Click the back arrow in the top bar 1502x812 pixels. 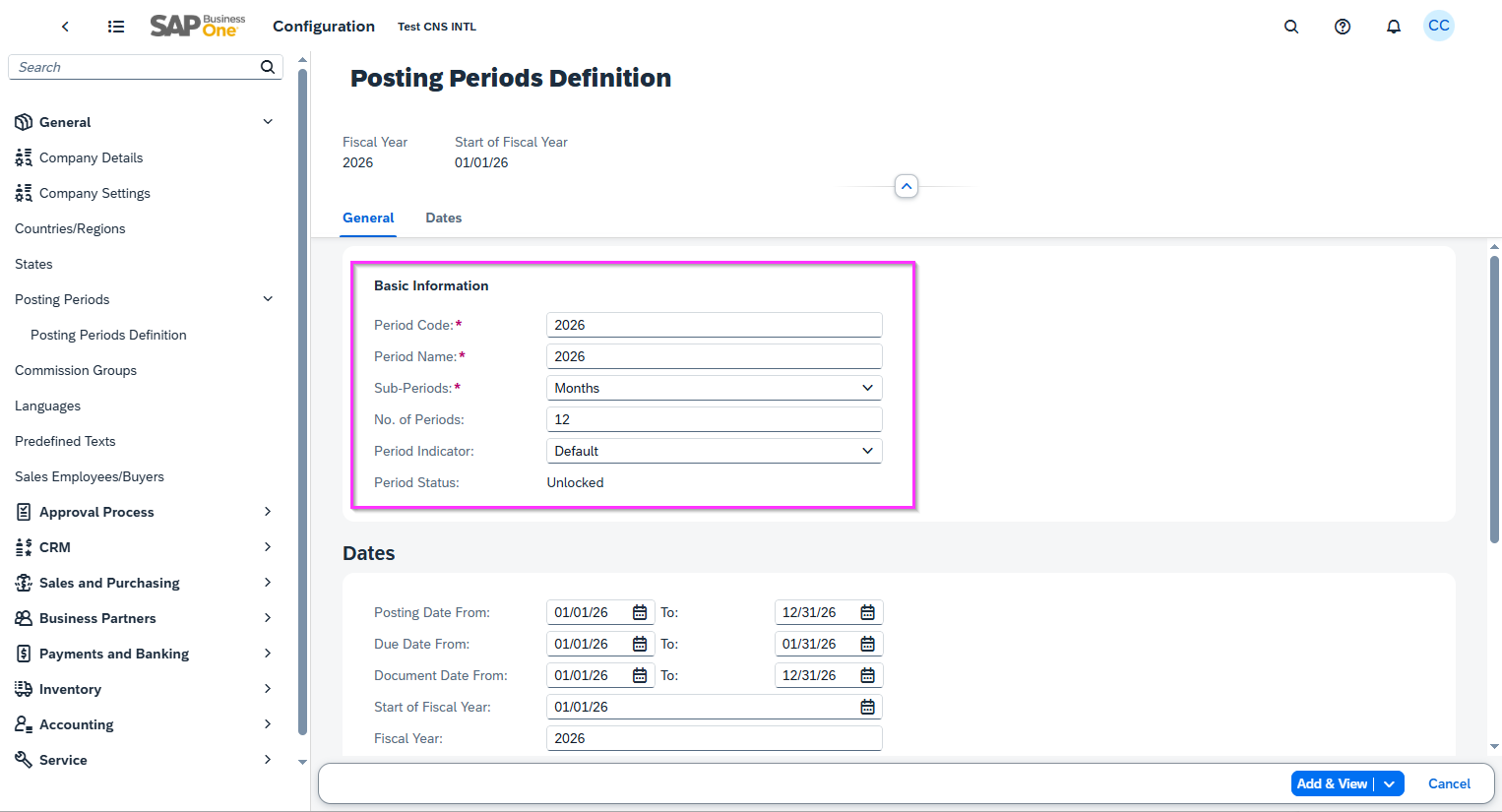click(x=65, y=27)
